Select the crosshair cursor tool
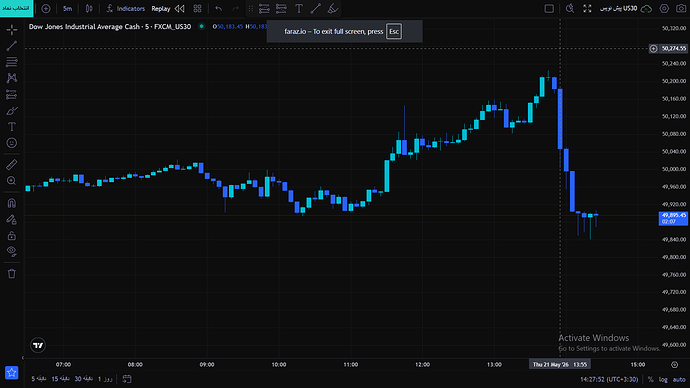690x388 pixels. [12, 30]
